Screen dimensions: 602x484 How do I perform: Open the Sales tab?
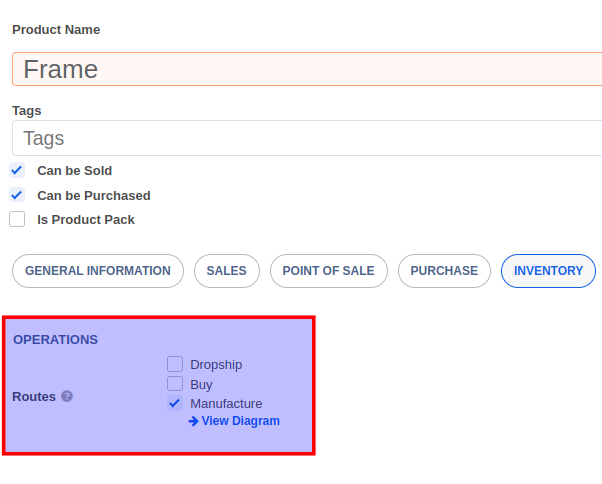tap(227, 271)
